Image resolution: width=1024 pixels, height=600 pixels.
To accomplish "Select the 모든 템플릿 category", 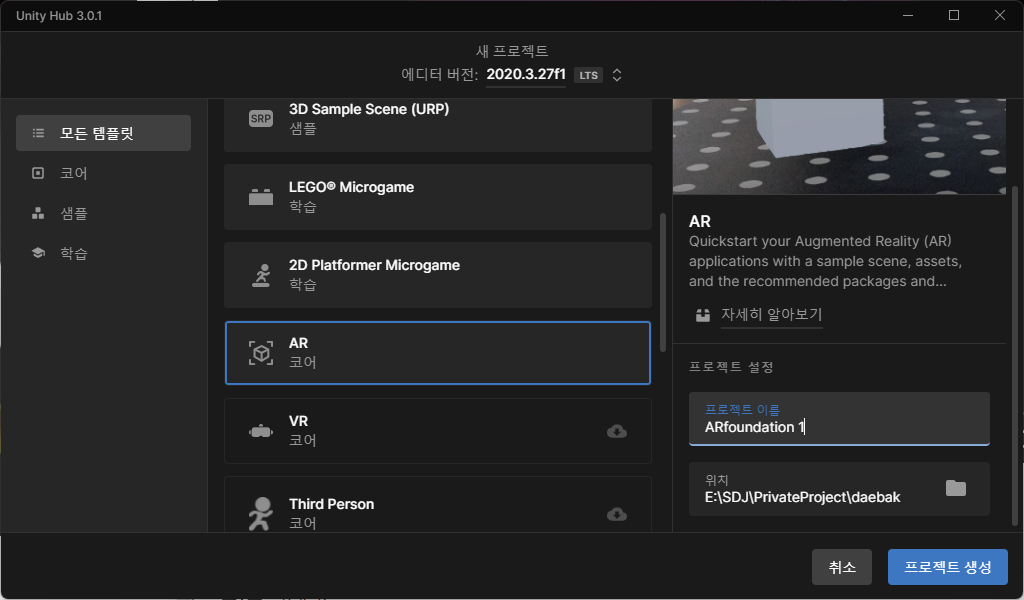I will pos(103,133).
